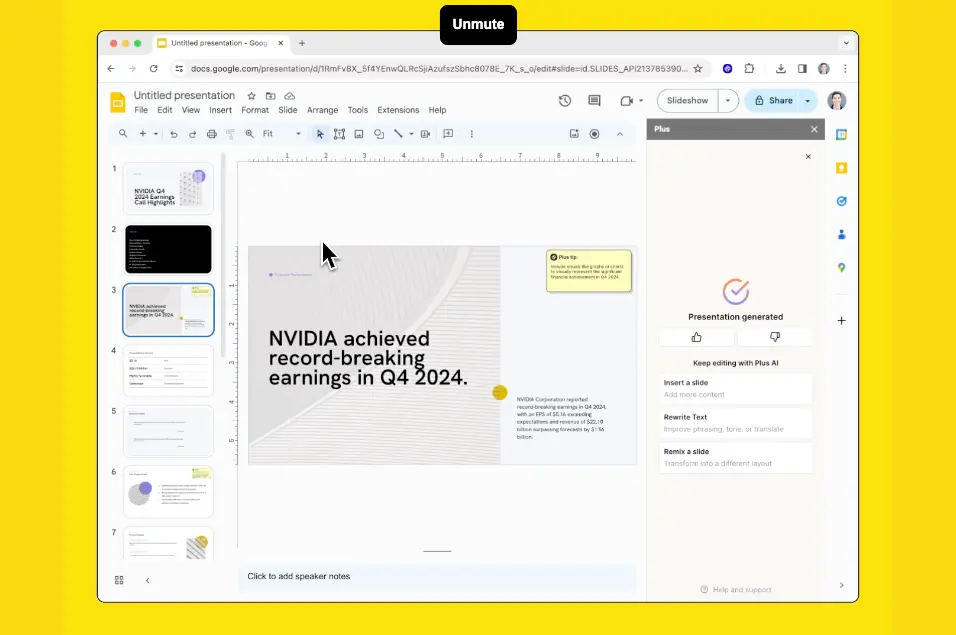The image size is (956, 635).
Task: Open the Extensions menu
Action: (x=398, y=110)
